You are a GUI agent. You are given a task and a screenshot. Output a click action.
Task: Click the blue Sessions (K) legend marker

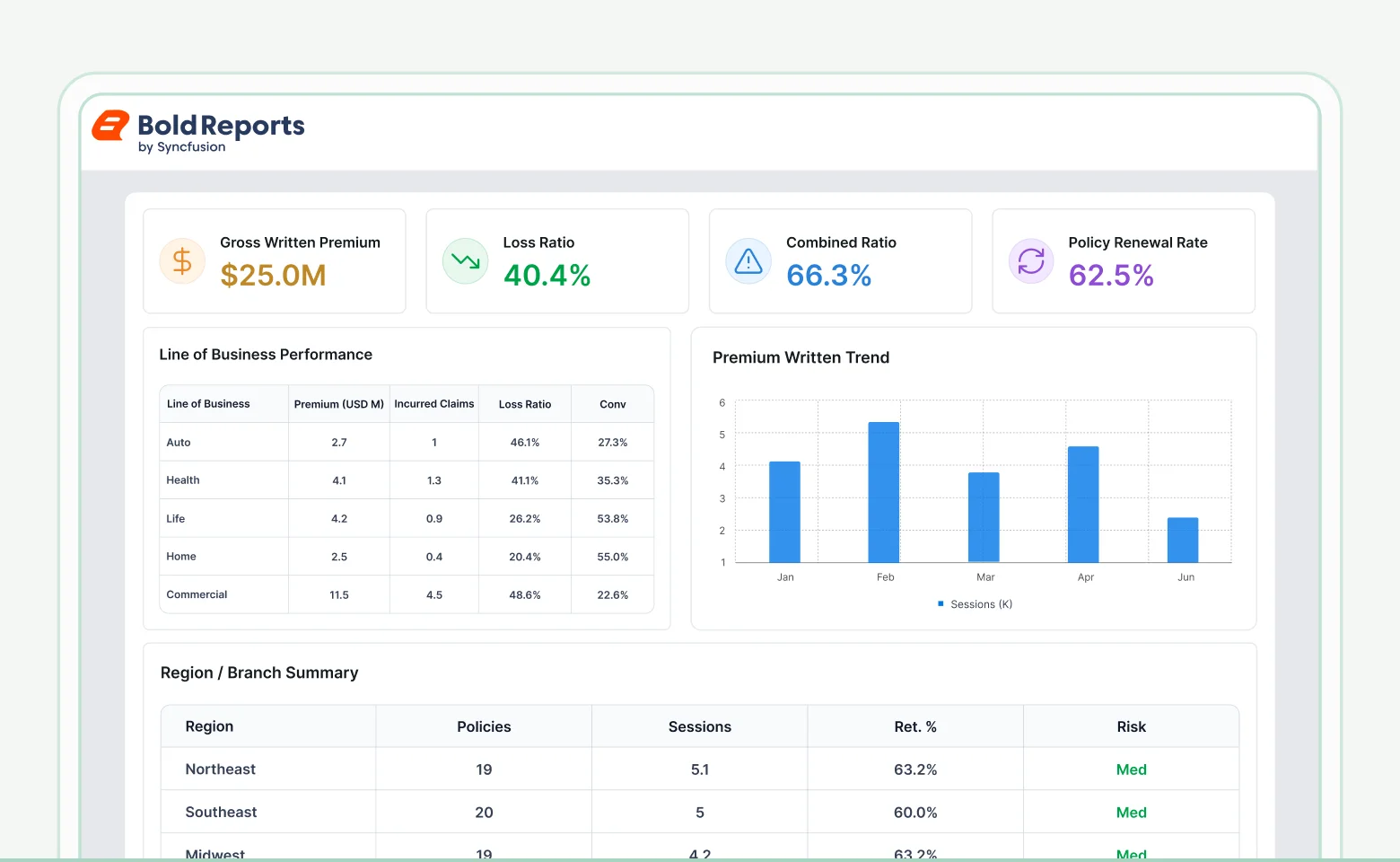pos(941,604)
